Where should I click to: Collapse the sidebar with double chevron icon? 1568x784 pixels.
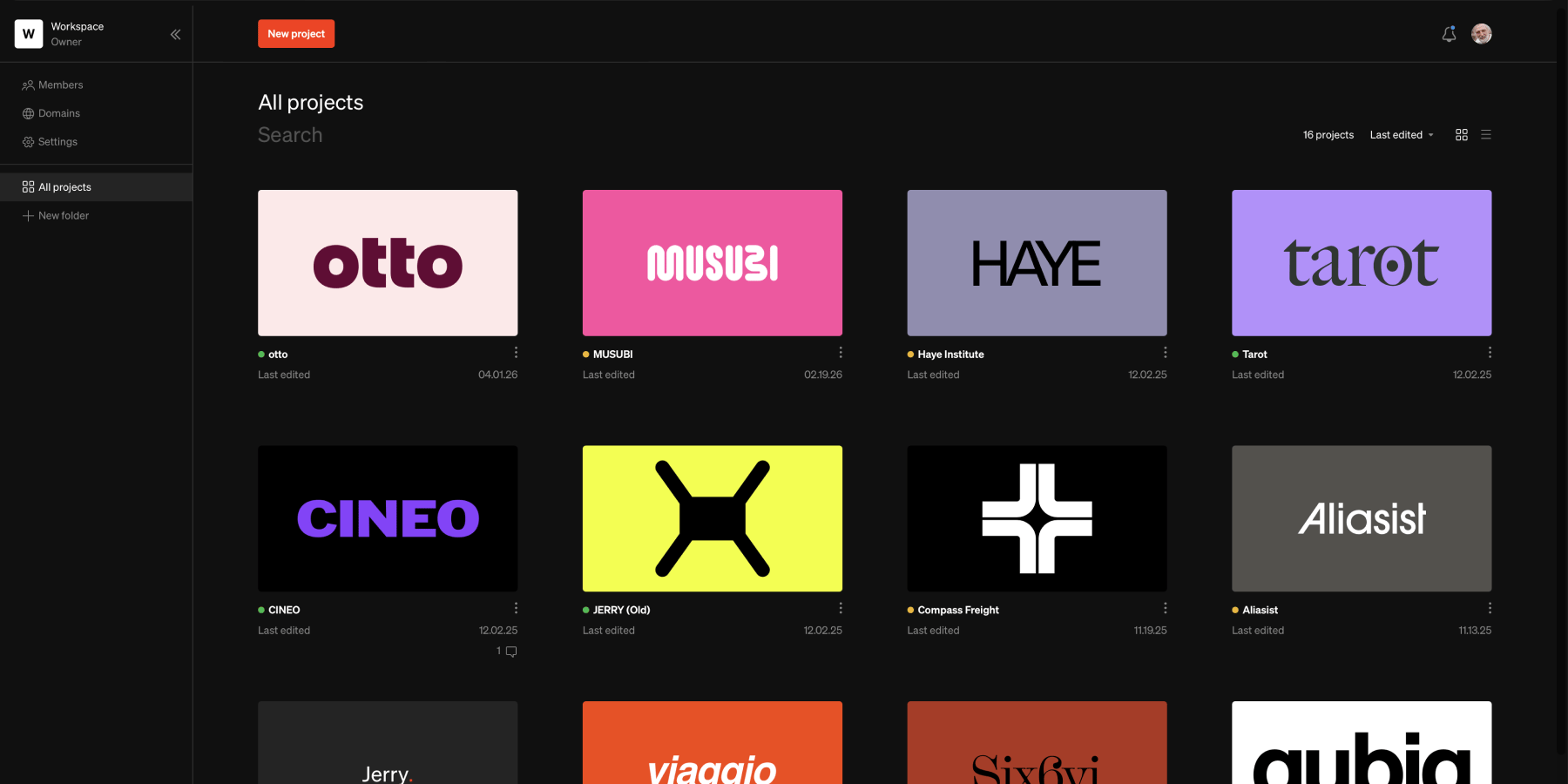[x=175, y=34]
